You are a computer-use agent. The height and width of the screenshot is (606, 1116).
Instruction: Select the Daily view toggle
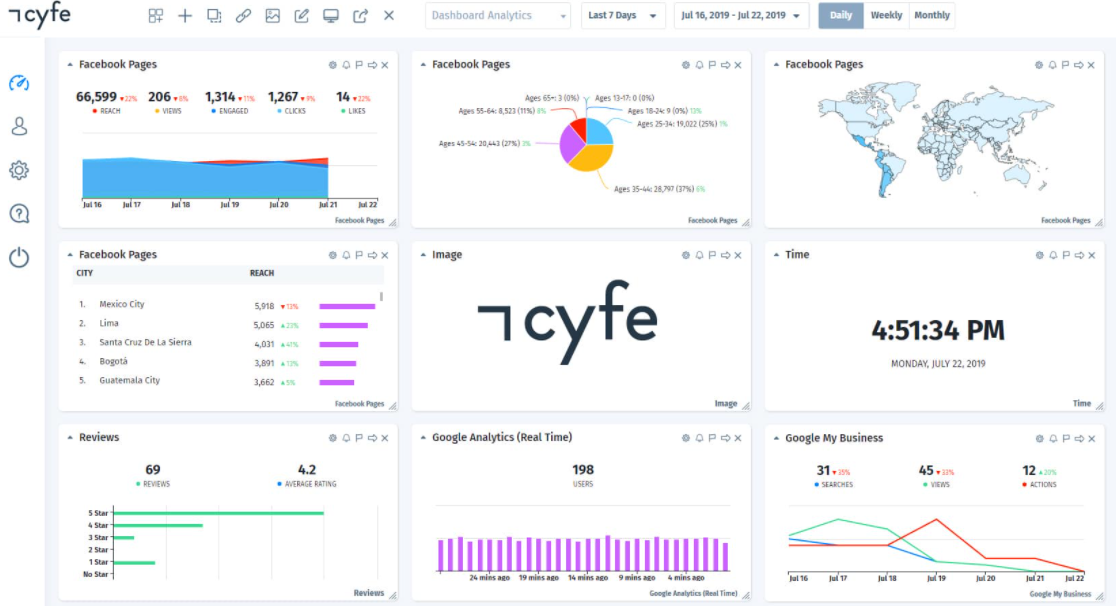pyautogui.click(x=841, y=16)
